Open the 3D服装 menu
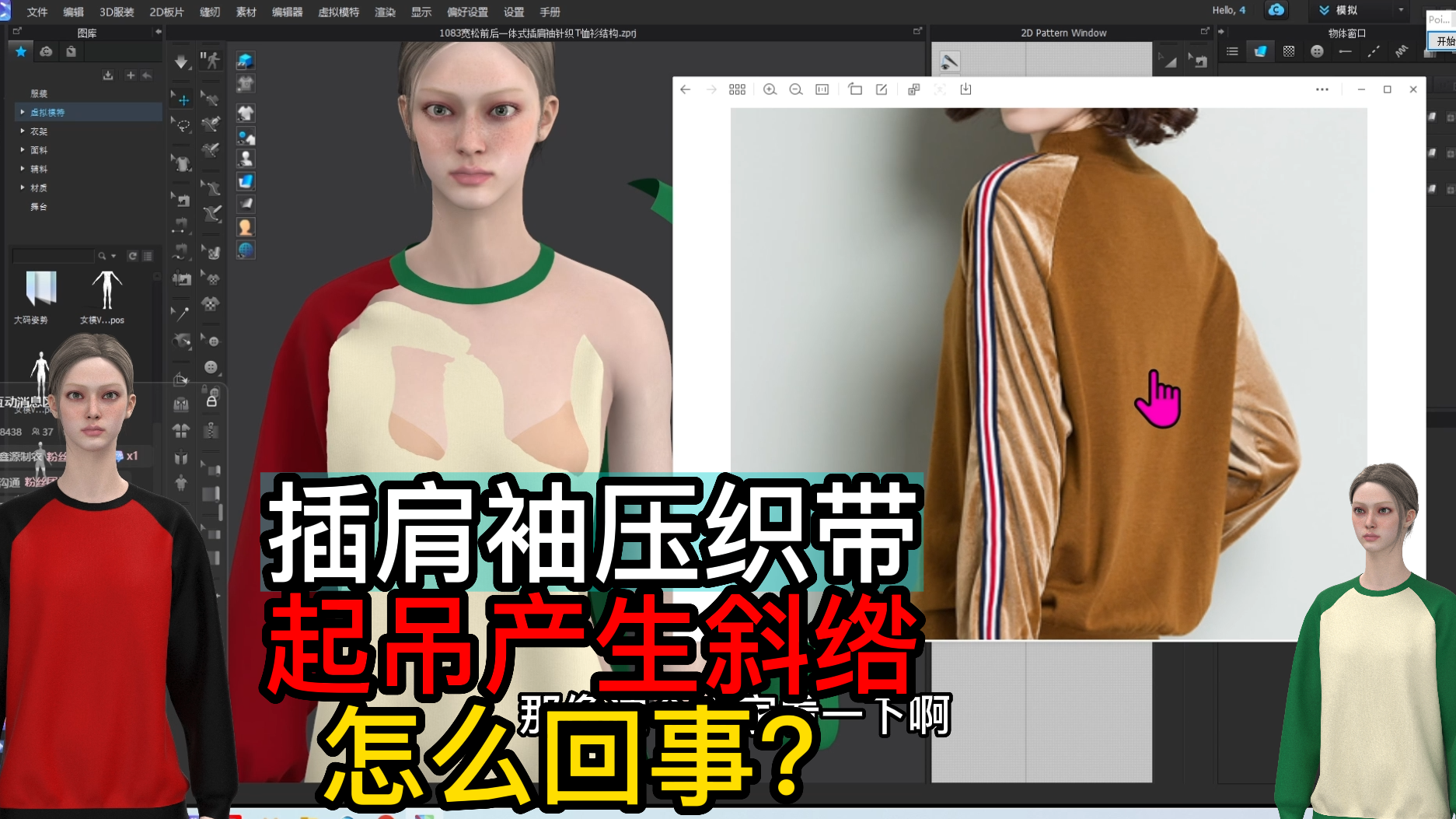Screen dimensions: 1456x819 pos(117,12)
